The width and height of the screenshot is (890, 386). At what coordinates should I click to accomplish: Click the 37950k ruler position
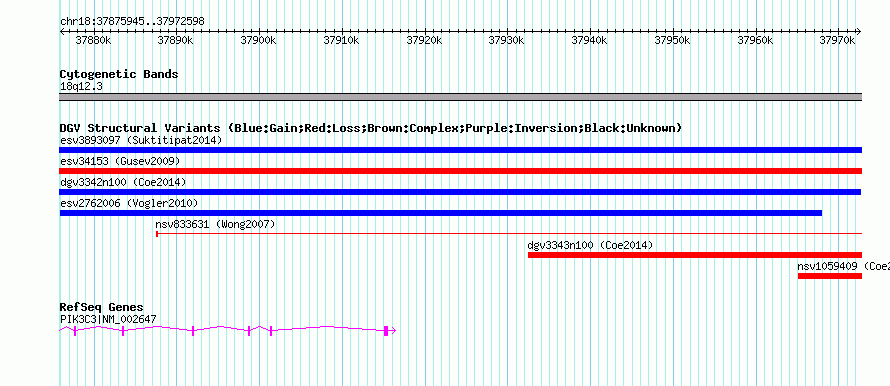click(x=673, y=40)
